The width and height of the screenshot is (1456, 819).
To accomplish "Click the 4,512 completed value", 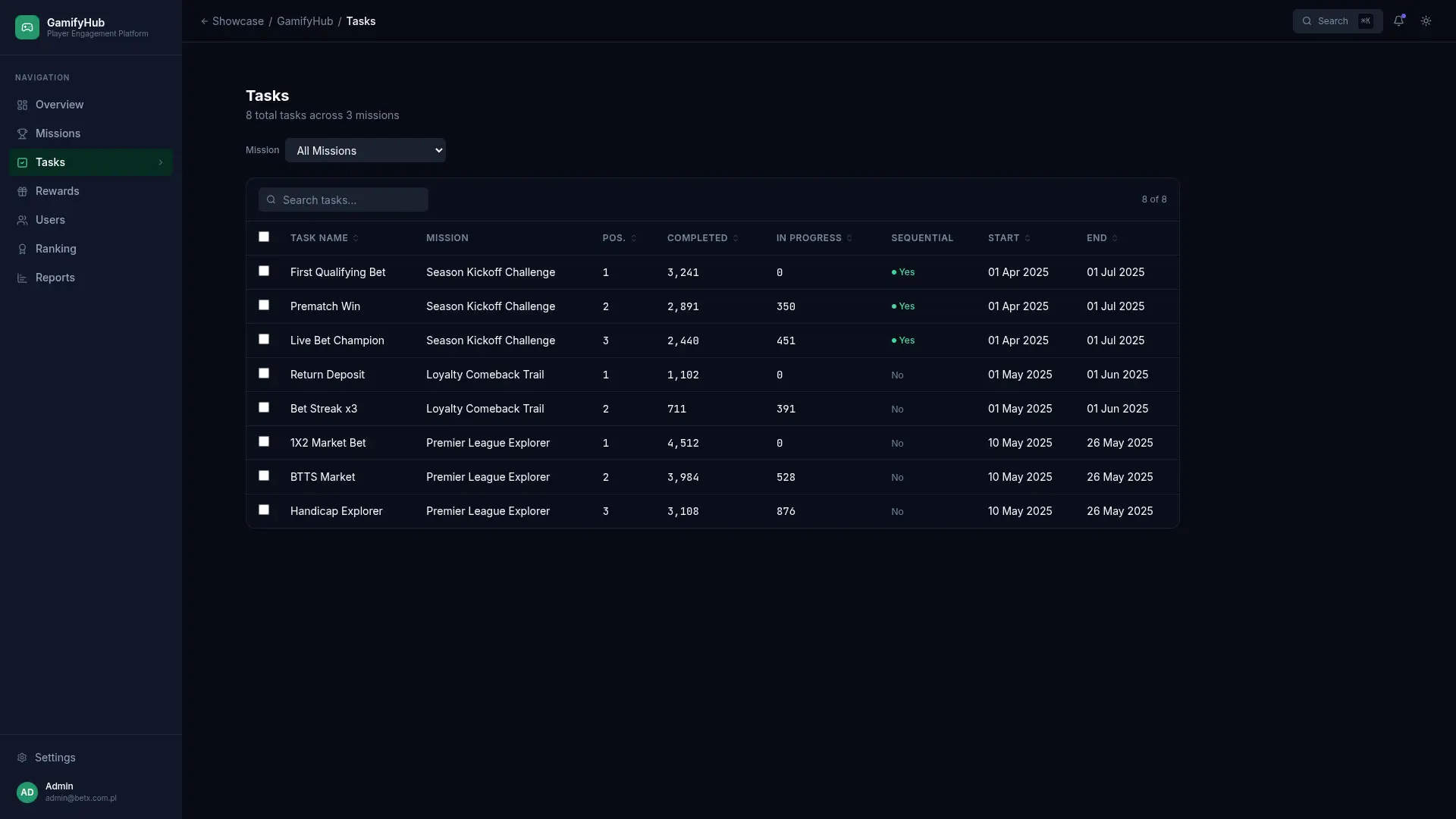I will 683,443.
